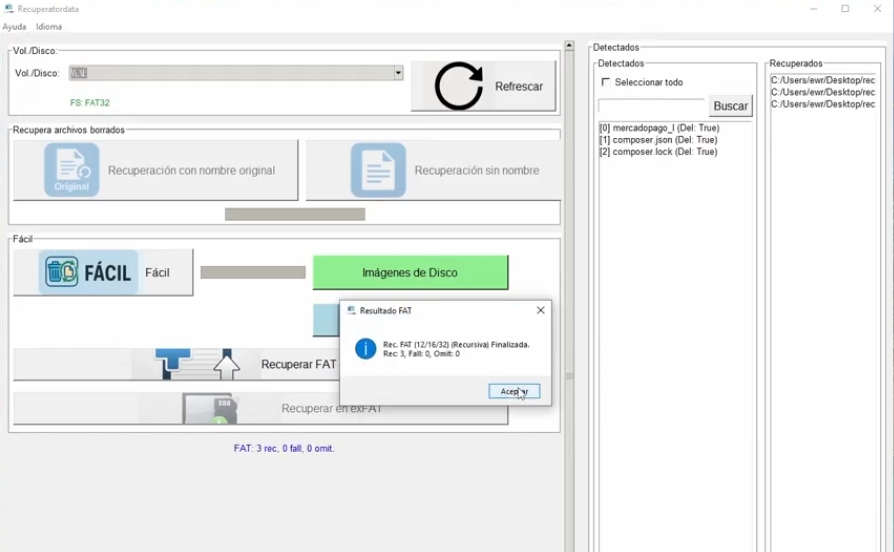Select mercadopago_l entry in detected list
Viewport: 894px width, 552px height.
pos(658,128)
